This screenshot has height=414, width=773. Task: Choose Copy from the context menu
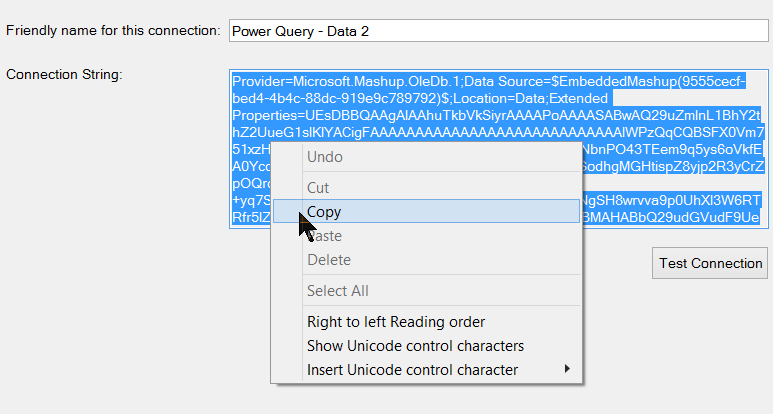[x=324, y=212]
